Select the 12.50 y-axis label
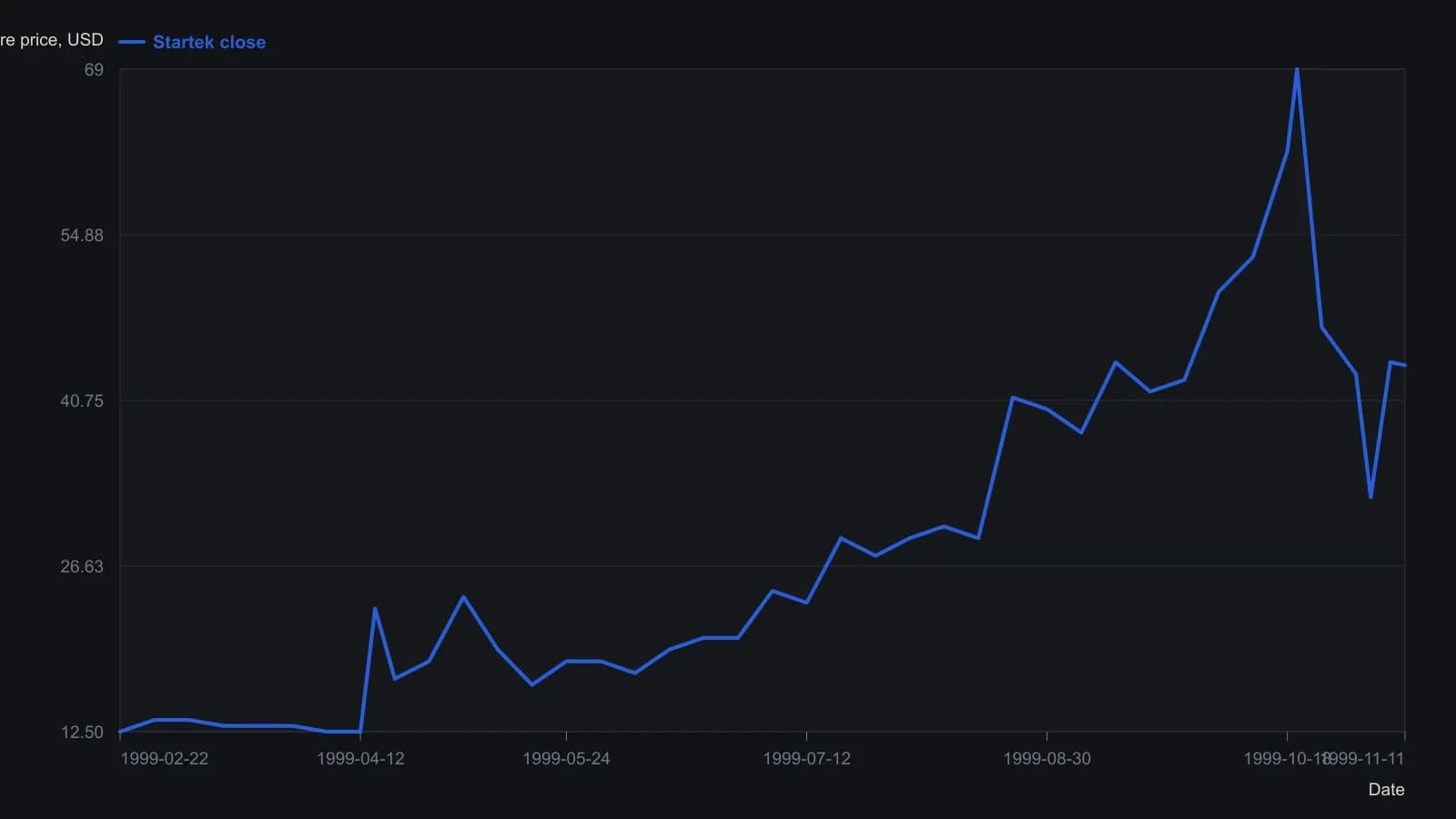 coord(82,733)
